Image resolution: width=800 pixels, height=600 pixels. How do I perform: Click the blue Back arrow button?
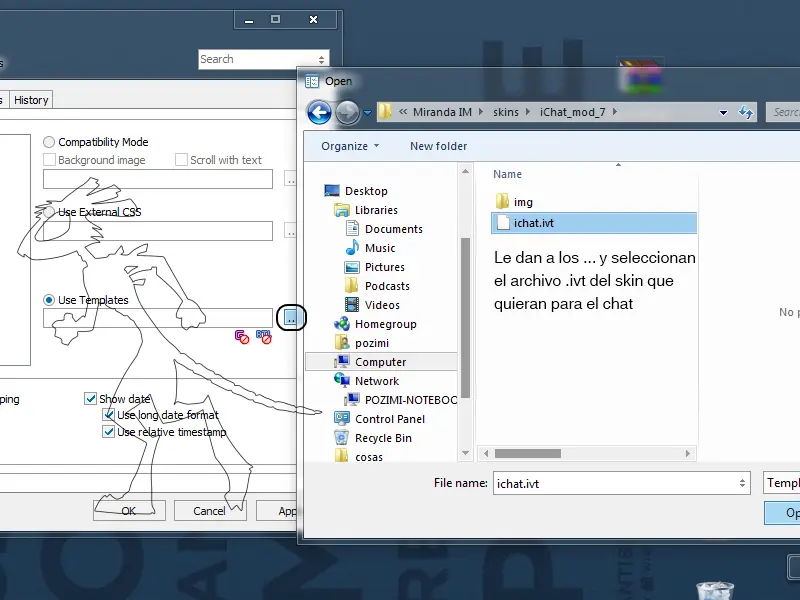(319, 112)
